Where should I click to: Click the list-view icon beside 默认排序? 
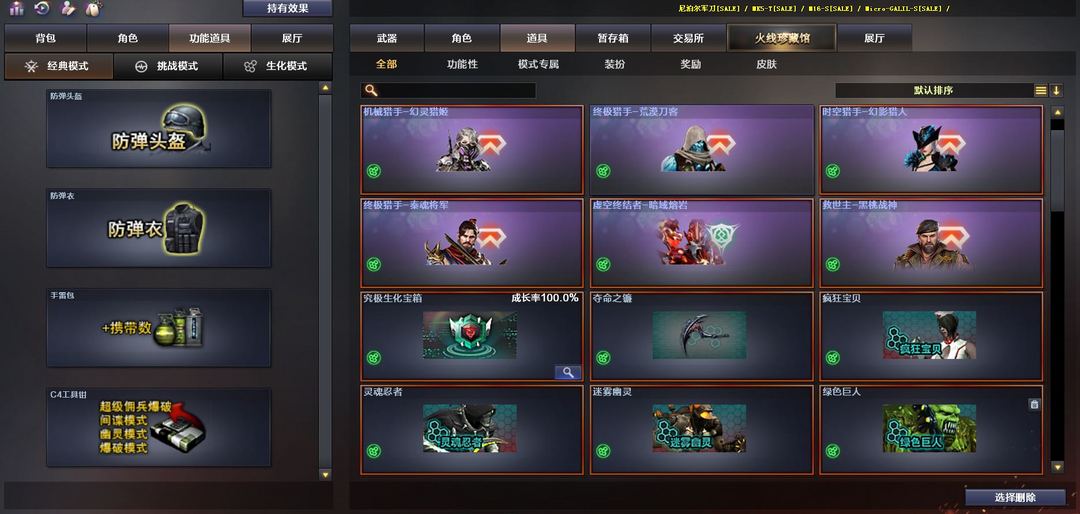[x=1041, y=90]
